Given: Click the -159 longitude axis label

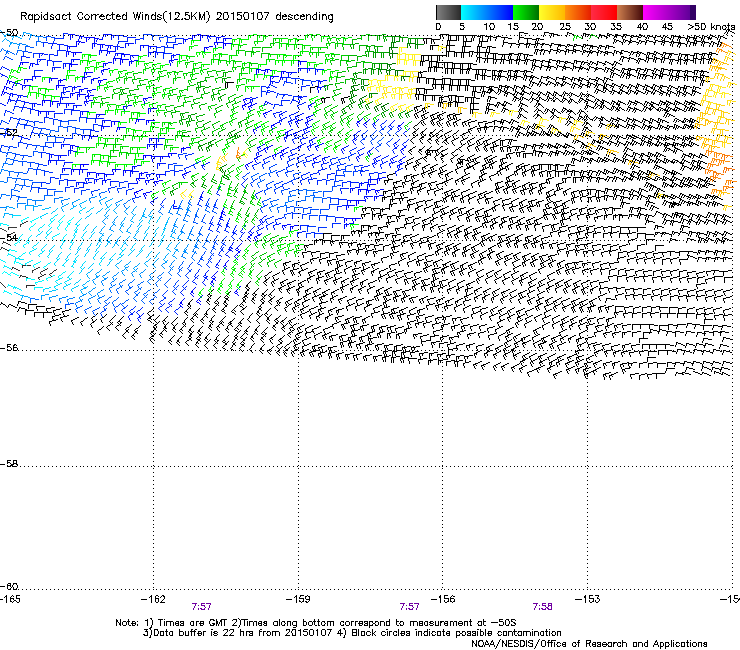Looking at the screenshot, I should coord(298,599).
